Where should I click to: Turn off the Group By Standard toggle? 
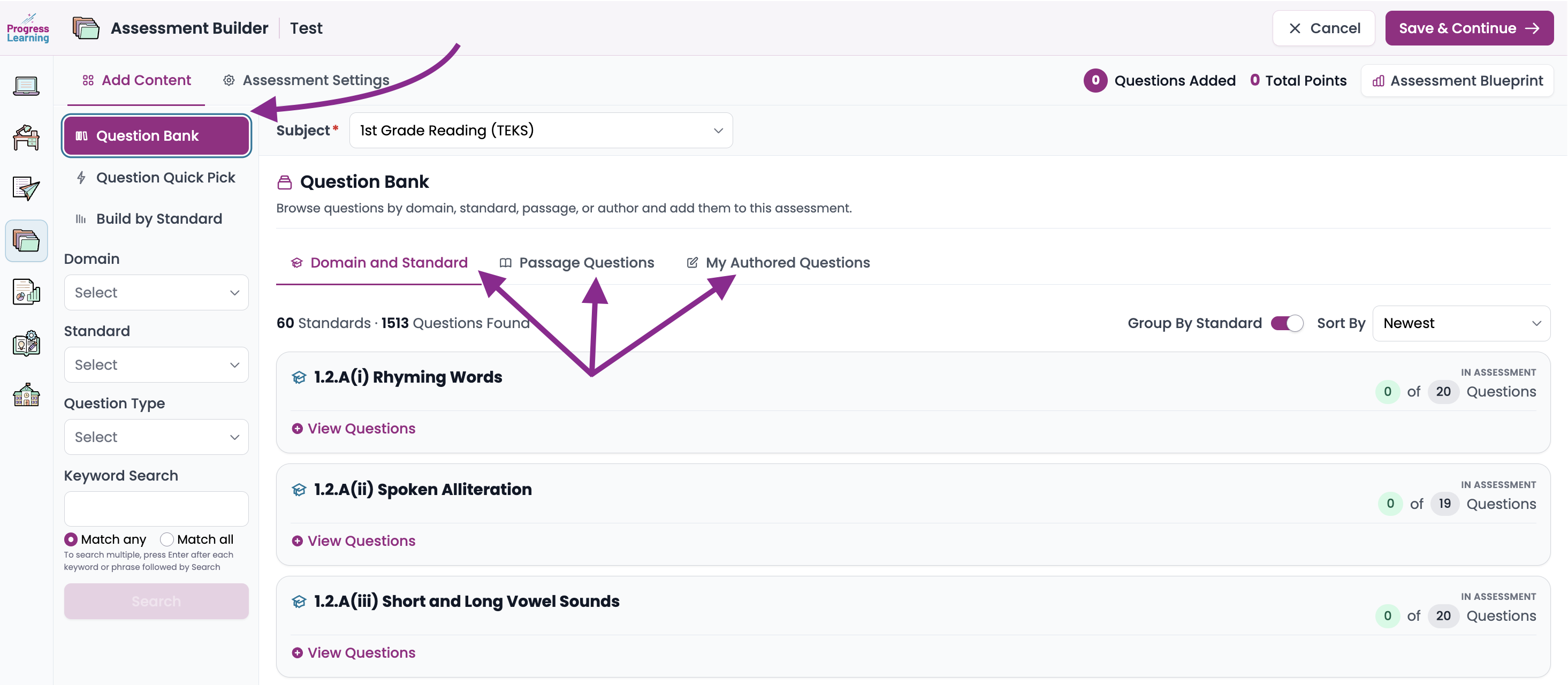pos(1287,323)
